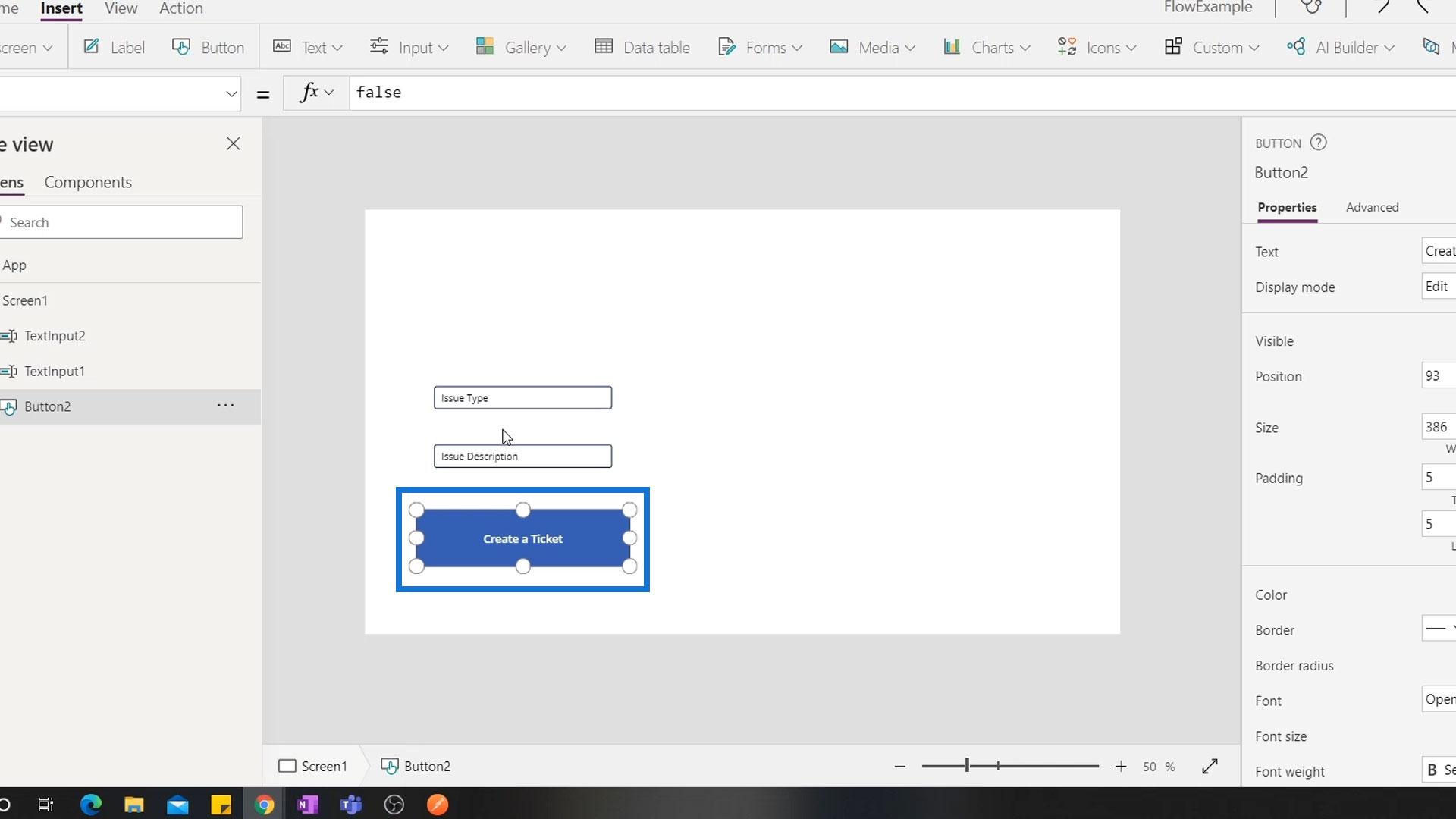Open the View menu tab

[x=121, y=8]
